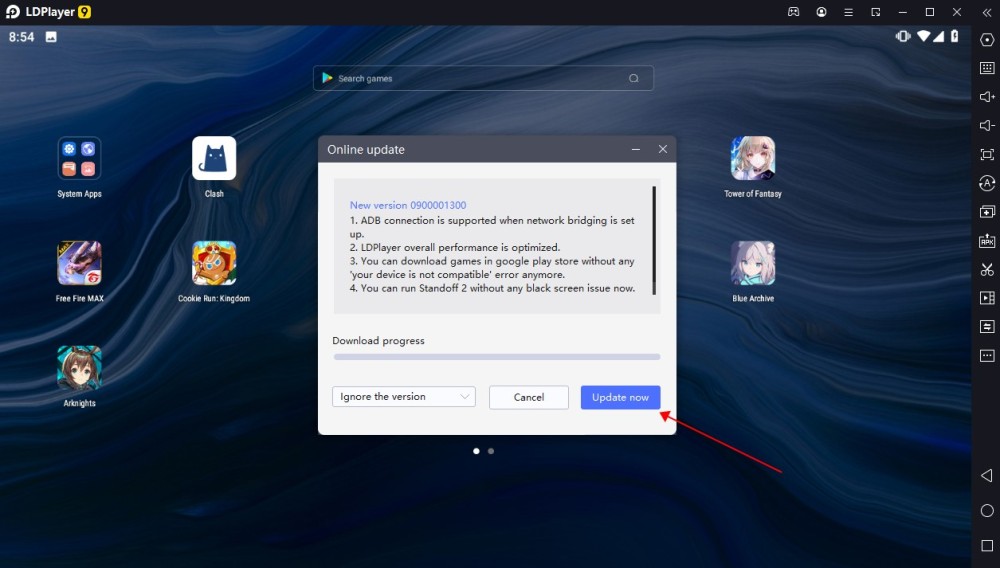
Task: Minimize the Online update dialog
Action: 636,149
